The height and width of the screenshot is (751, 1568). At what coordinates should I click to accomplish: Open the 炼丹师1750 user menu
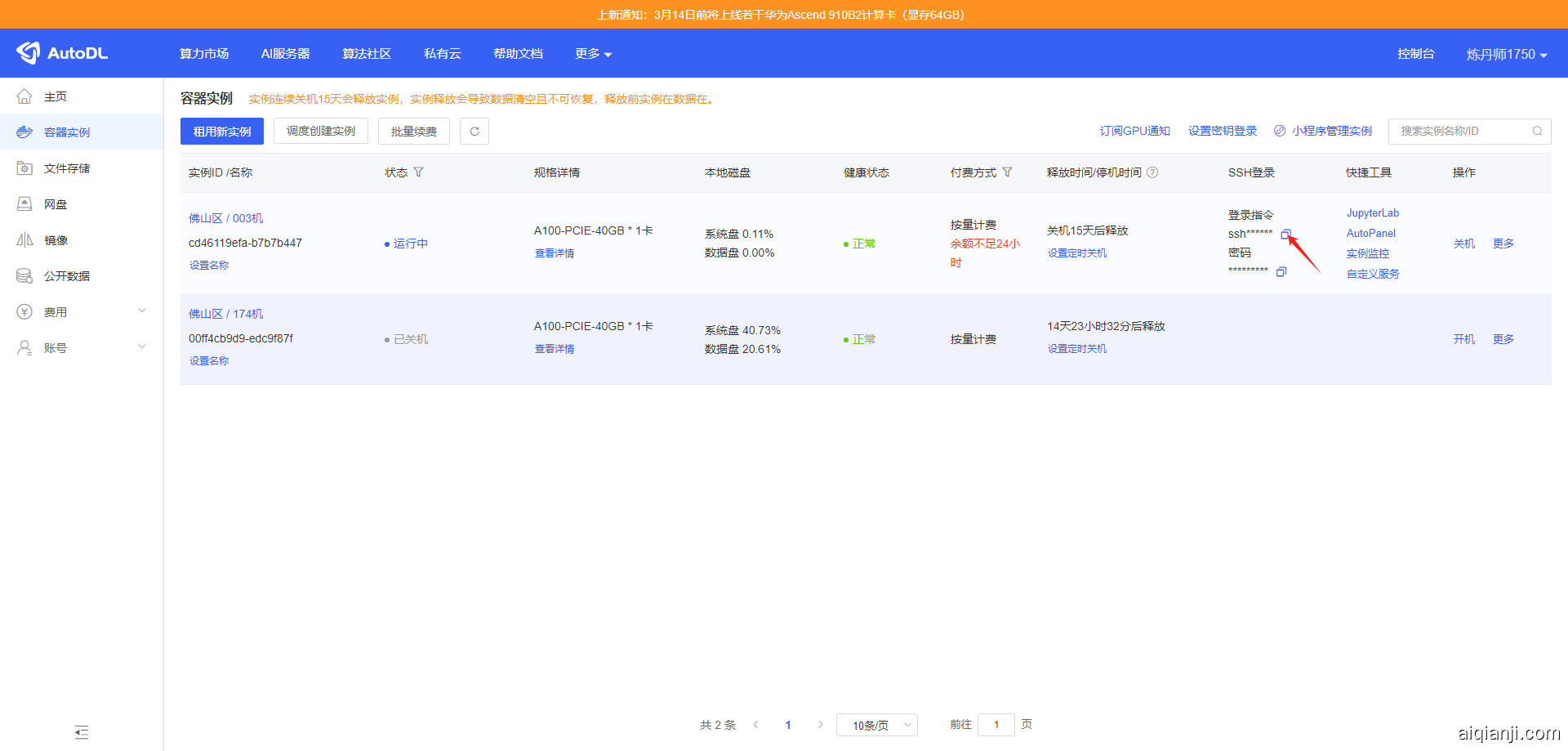pyautogui.click(x=1506, y=54)
